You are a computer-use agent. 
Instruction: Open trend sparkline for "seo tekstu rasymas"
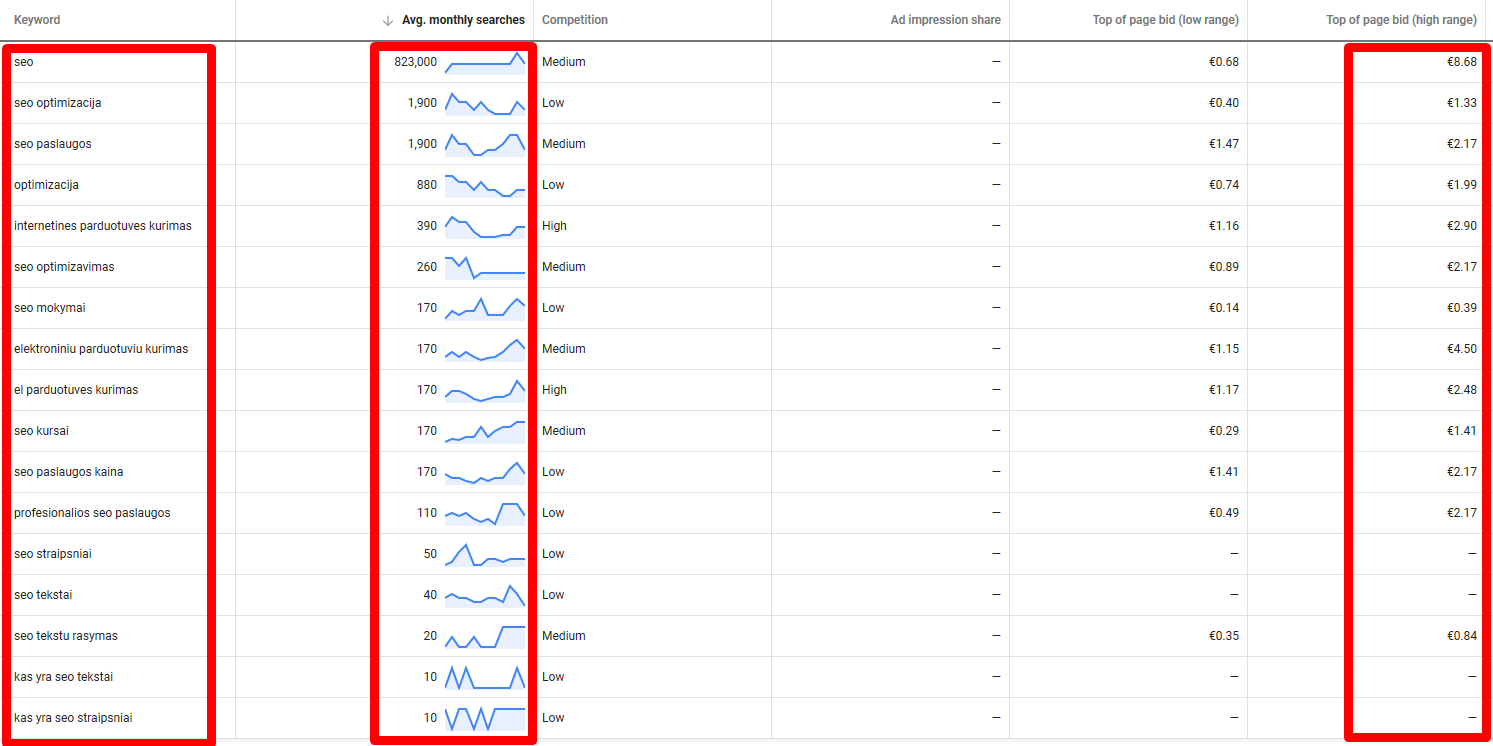point(485,636)
